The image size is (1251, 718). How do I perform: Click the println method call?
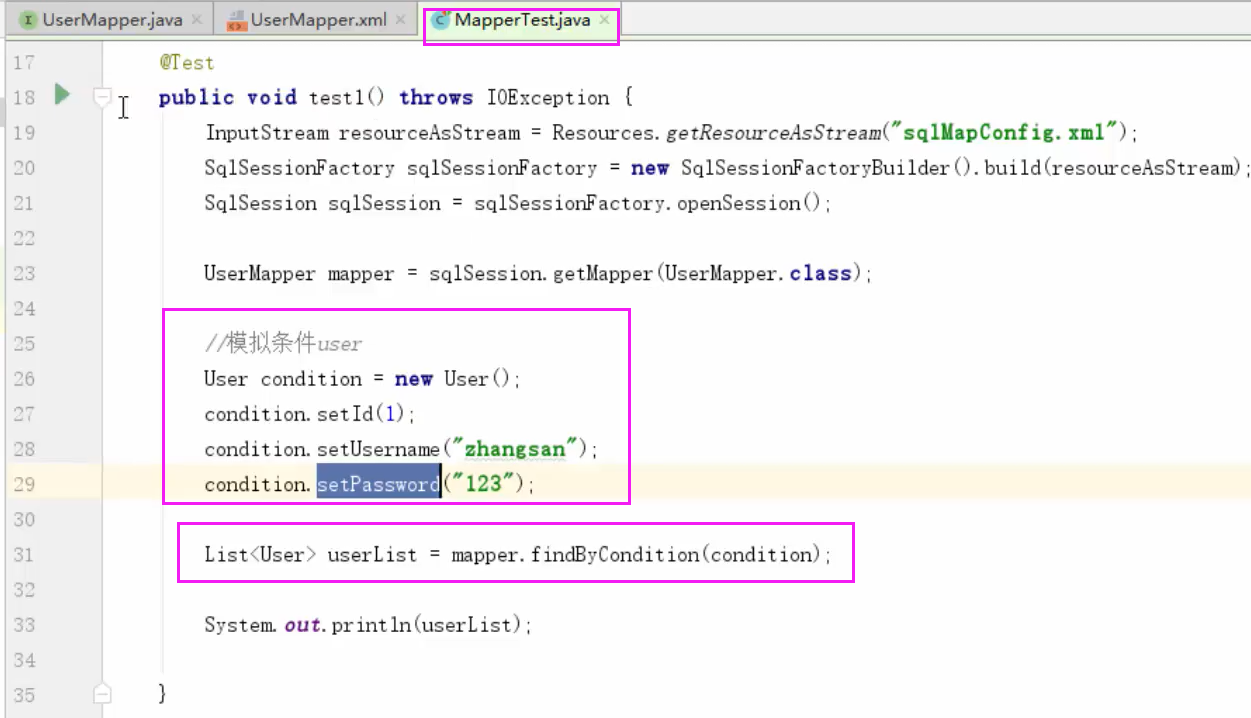(374, 625)
